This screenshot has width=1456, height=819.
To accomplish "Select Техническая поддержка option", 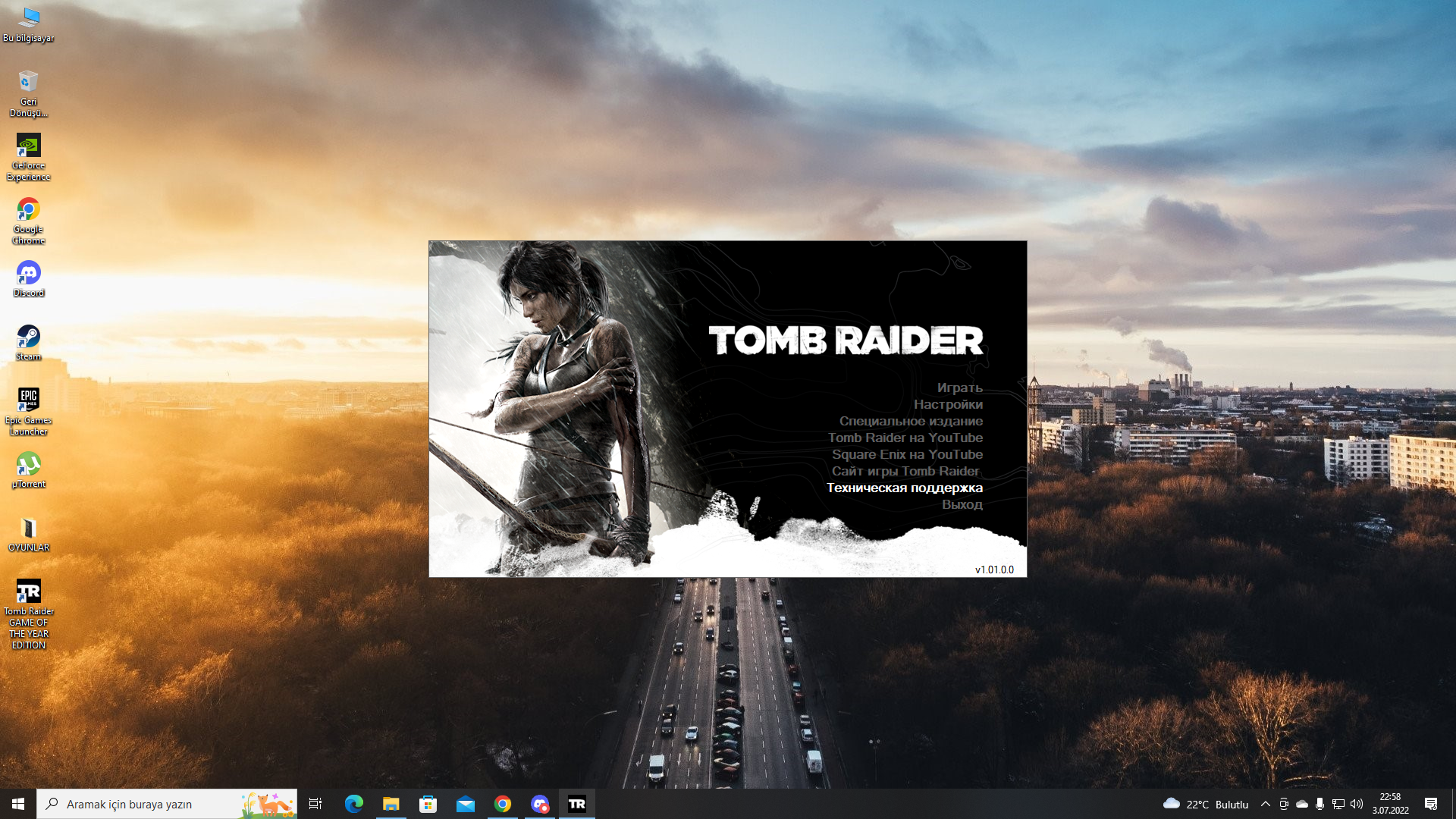I will (x=904, y=488).
